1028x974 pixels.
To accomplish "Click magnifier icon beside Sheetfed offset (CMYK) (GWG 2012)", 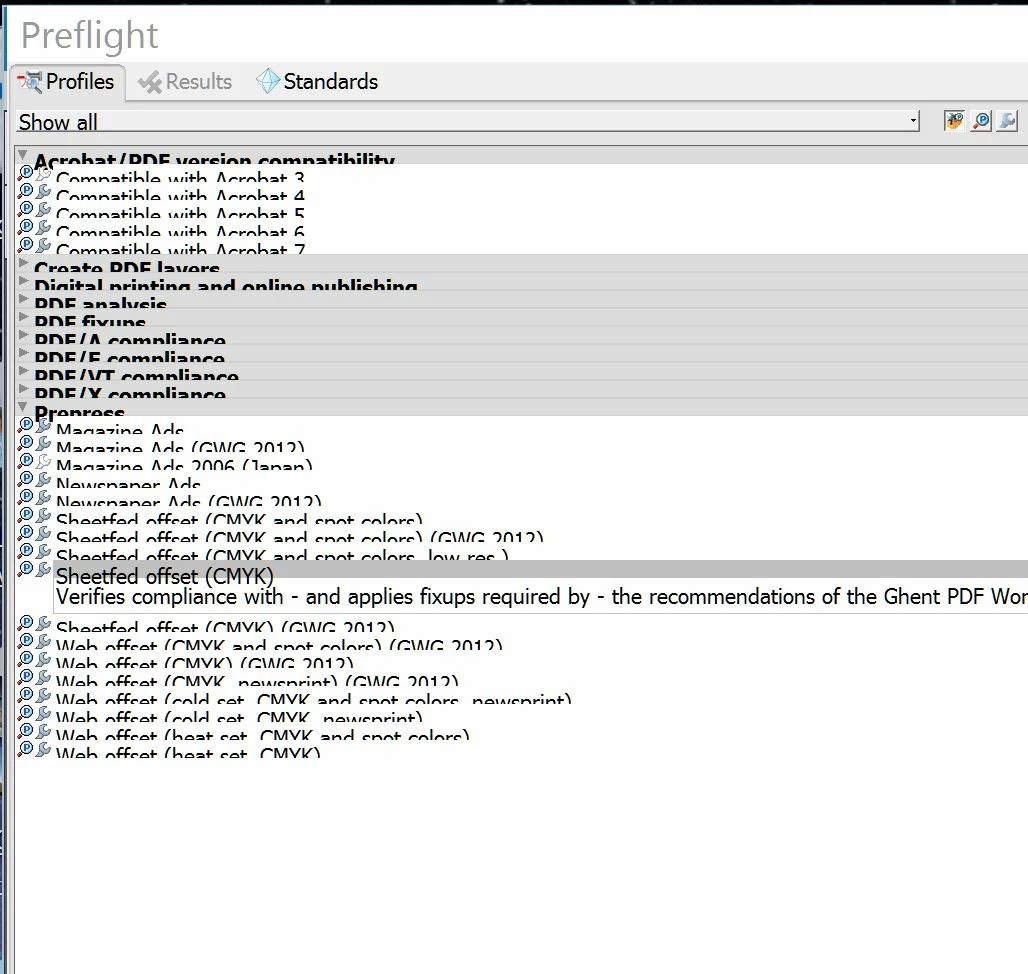I will [25, 623].
